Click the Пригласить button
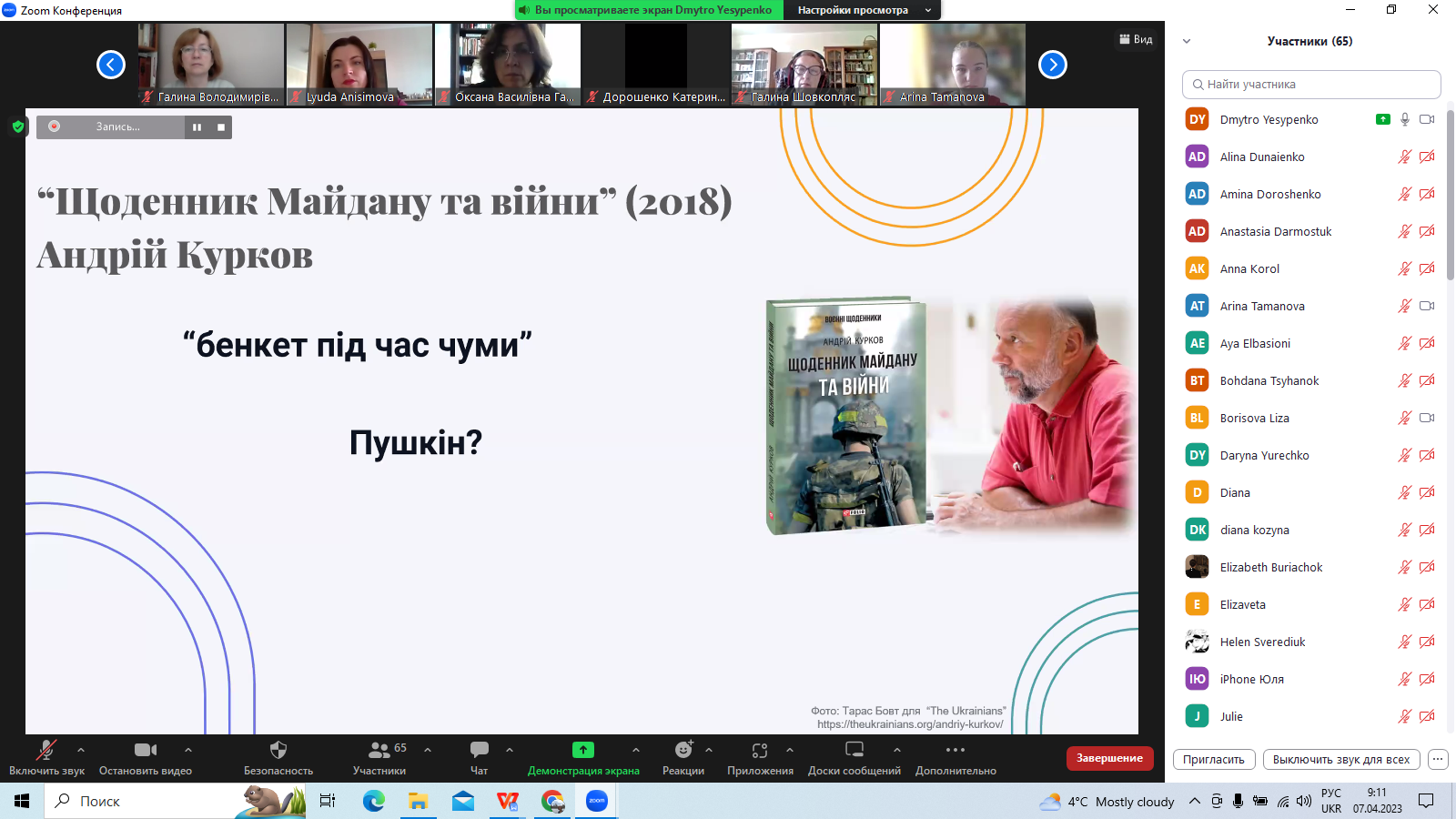Image resolution: width=1456 pixels, height=819 pixels. pos(1214,759)
